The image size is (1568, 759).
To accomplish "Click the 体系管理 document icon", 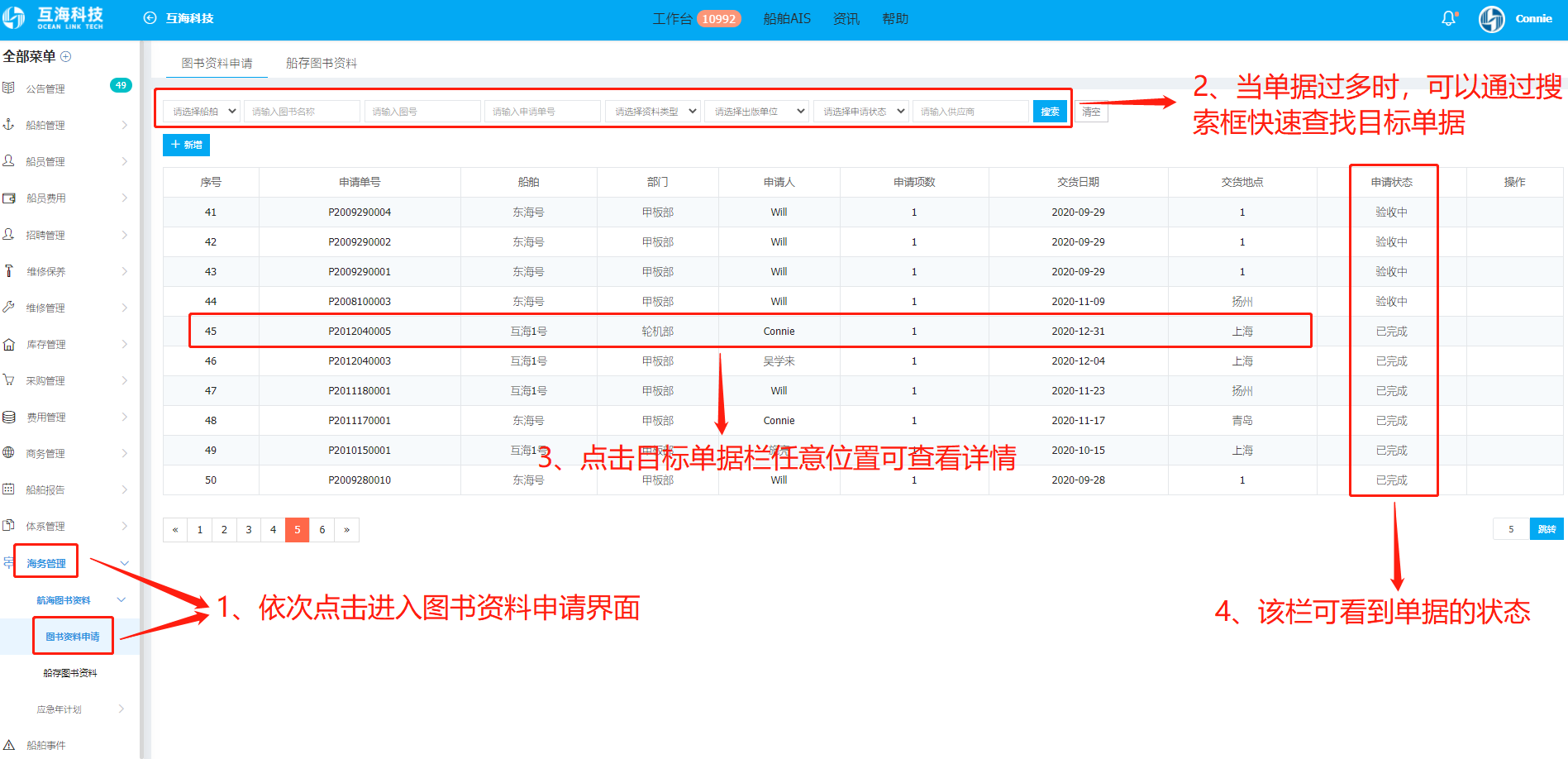I will coord(9,525).
